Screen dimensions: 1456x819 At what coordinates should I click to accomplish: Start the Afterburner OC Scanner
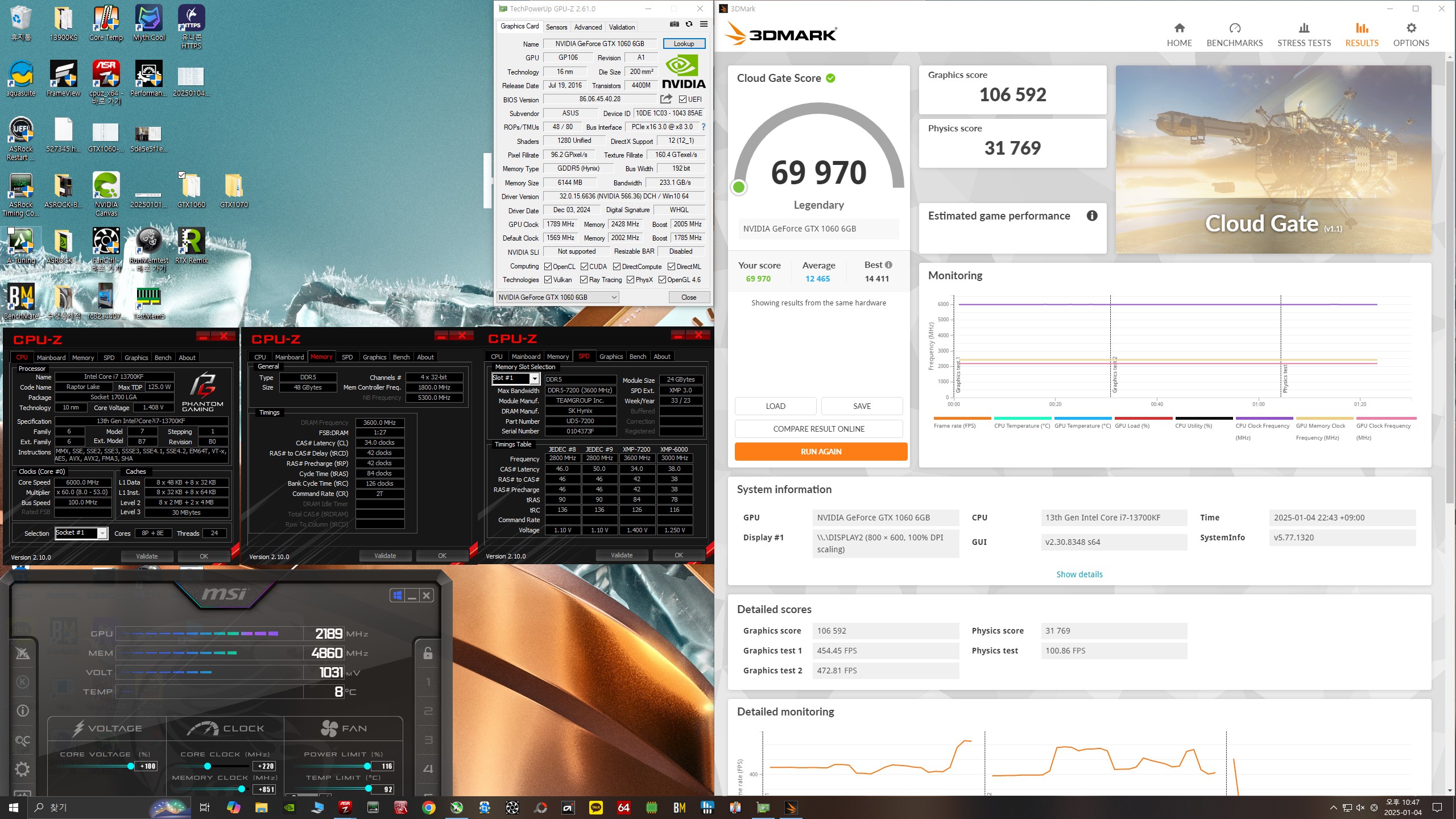[x=23, y=740]
